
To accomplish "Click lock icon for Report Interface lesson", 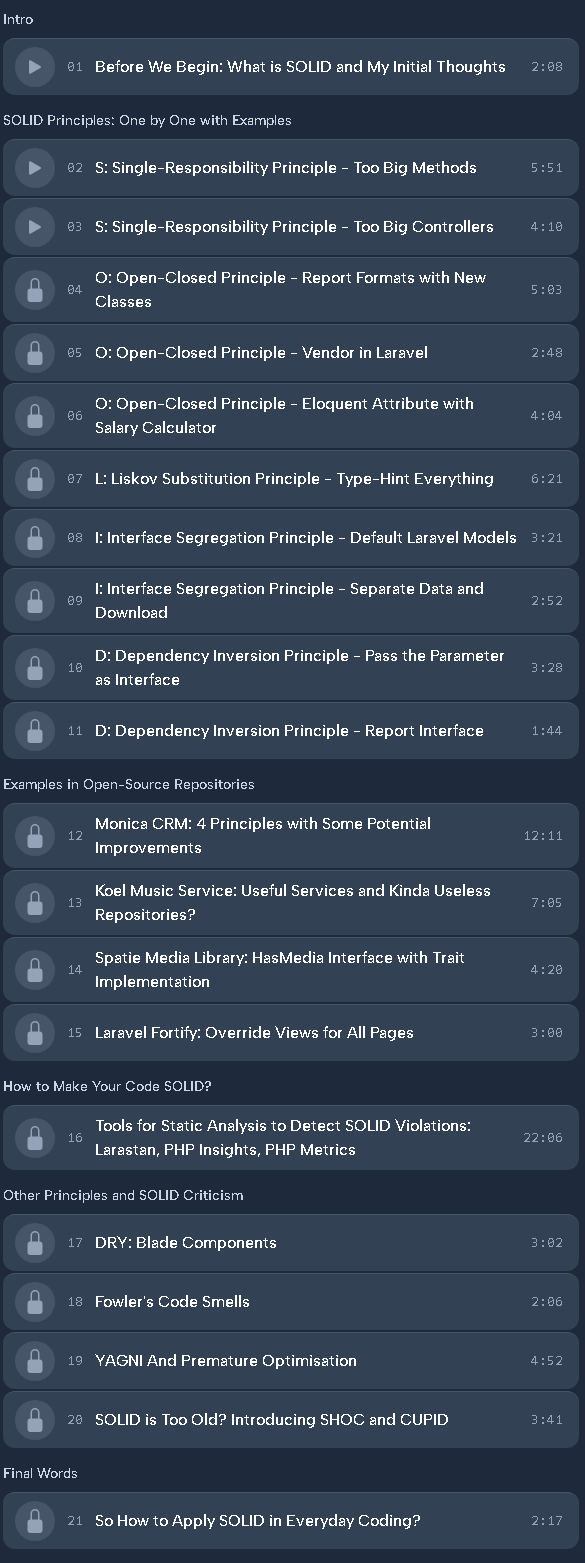I will (x=34, y=731).
